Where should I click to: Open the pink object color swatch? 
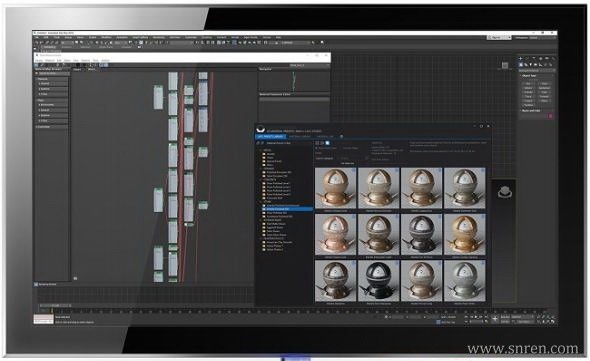pos(550,116)
